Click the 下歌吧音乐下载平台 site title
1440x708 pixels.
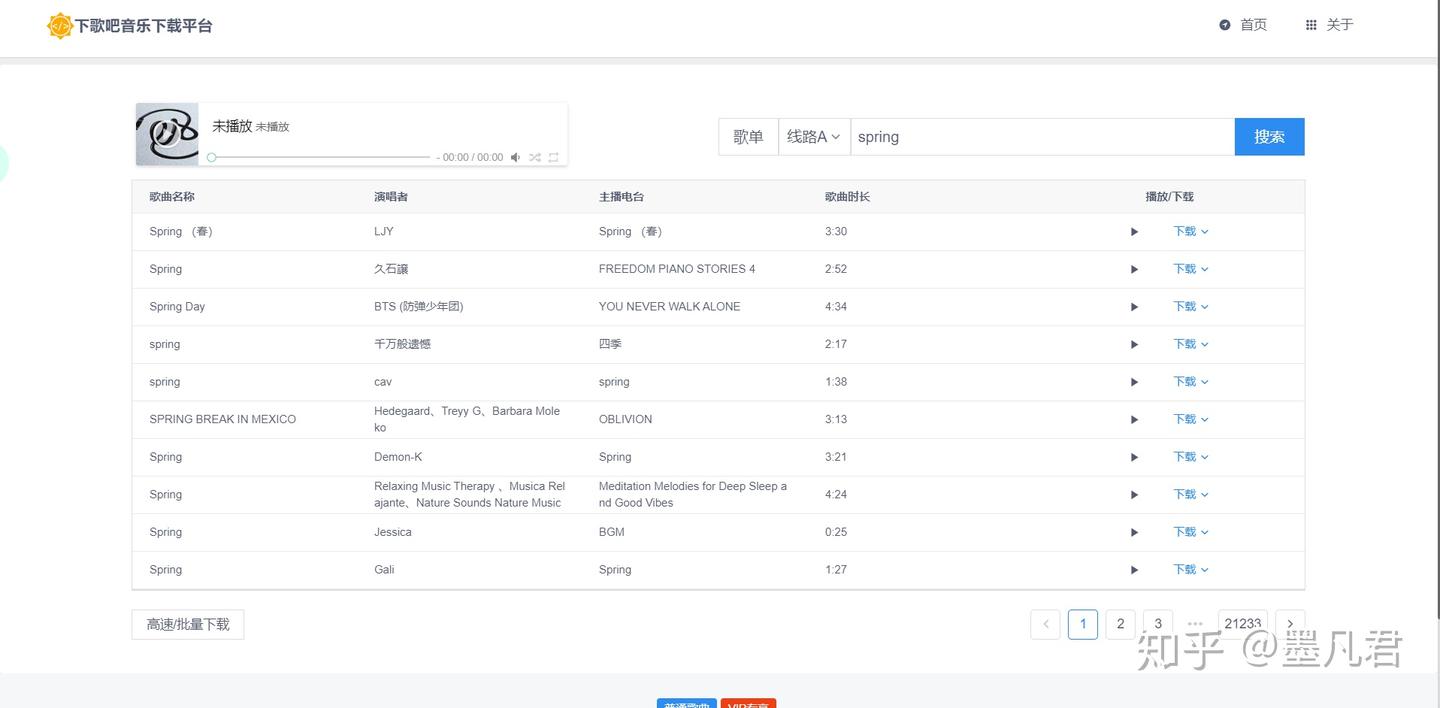[x=144, y=26]
